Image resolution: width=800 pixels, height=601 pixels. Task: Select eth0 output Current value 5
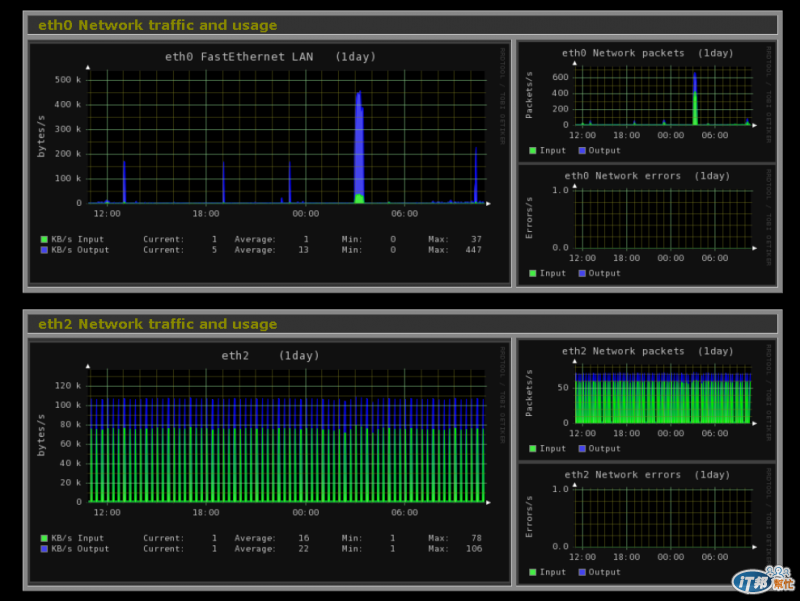214,250
